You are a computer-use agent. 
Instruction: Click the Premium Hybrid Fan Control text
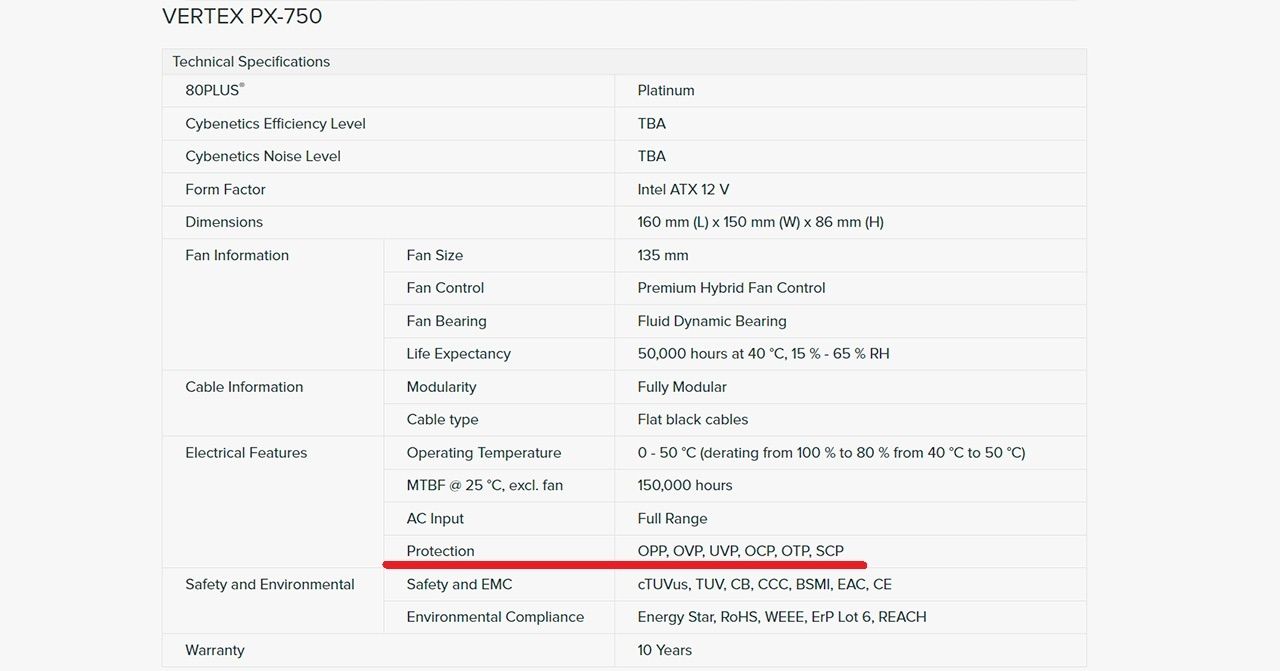pyautogui.click(x=731, y=288)
